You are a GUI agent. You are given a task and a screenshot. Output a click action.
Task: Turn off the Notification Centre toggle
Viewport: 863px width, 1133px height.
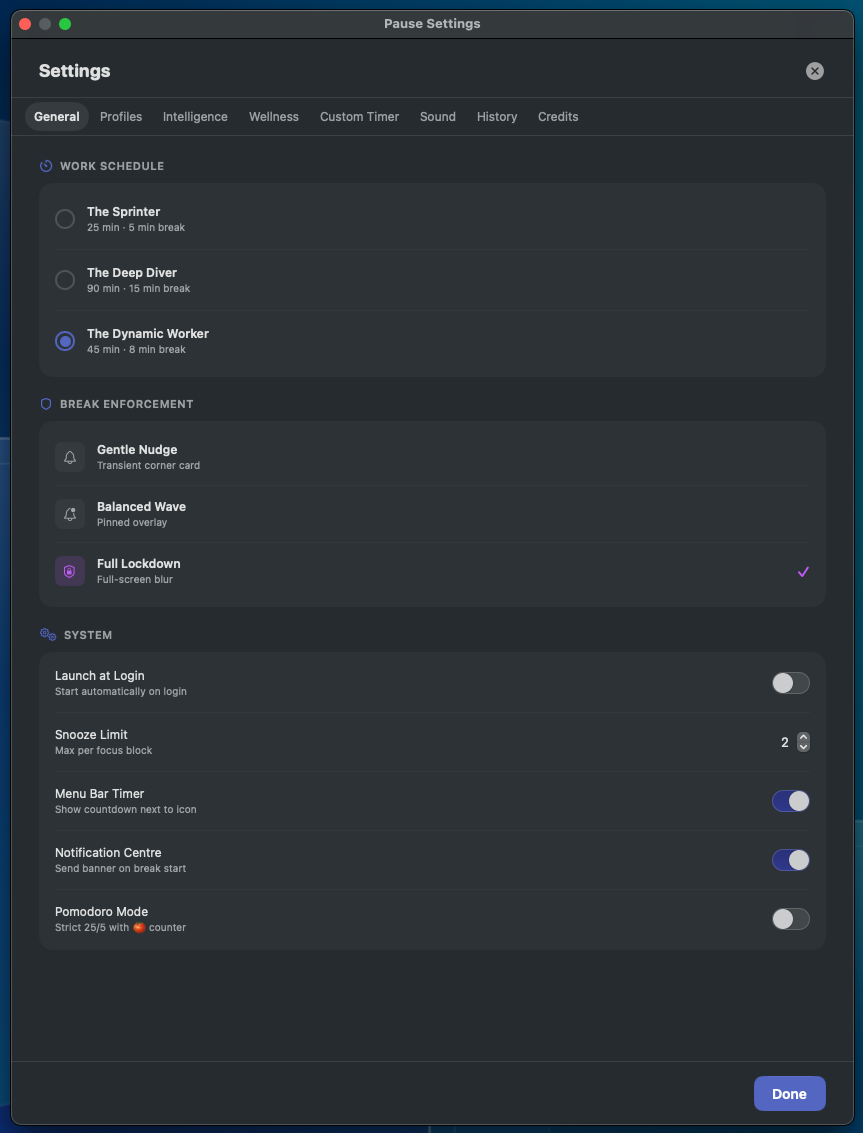point(791,860)
